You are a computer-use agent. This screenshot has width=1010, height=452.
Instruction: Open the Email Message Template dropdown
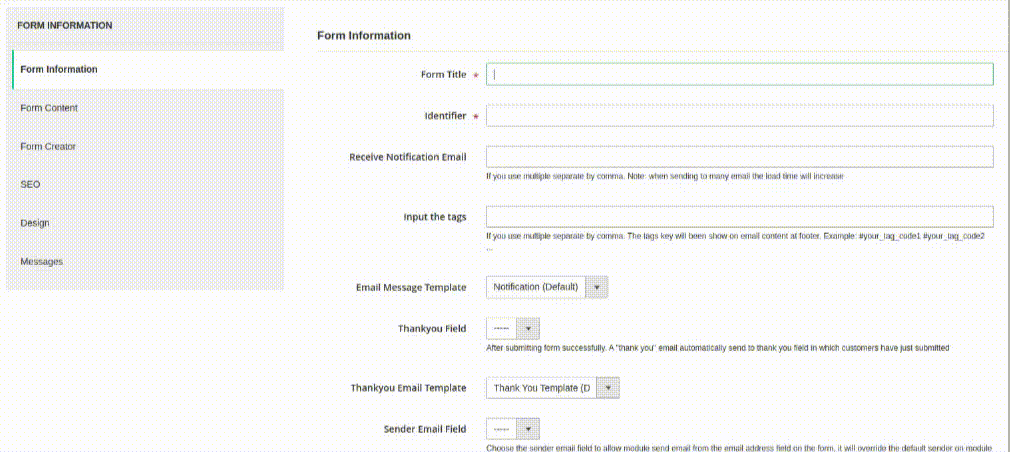[x=547, y=288]
